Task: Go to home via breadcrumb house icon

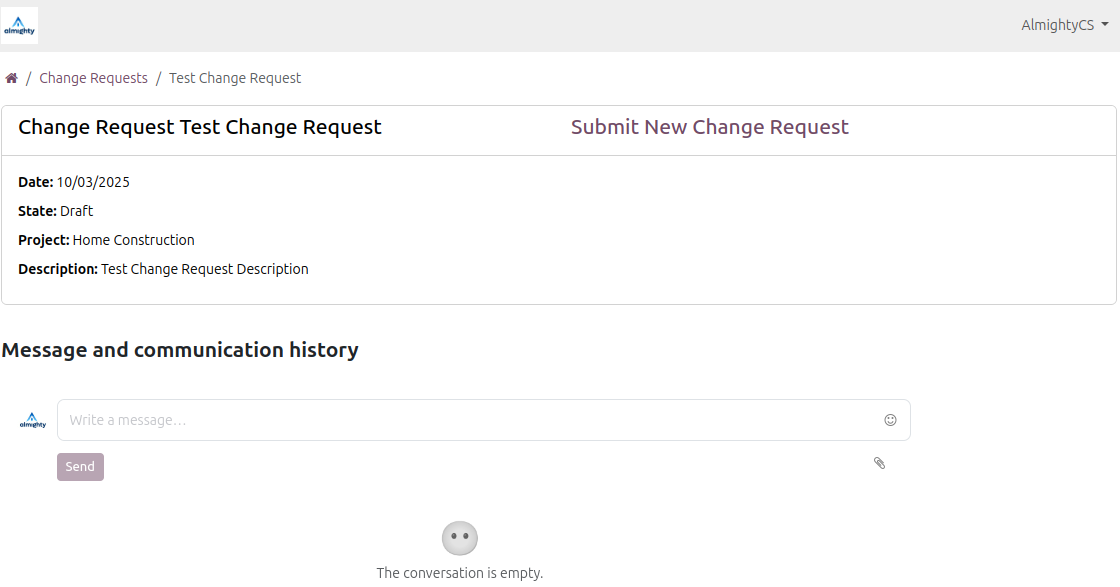Action: (12, 78)
